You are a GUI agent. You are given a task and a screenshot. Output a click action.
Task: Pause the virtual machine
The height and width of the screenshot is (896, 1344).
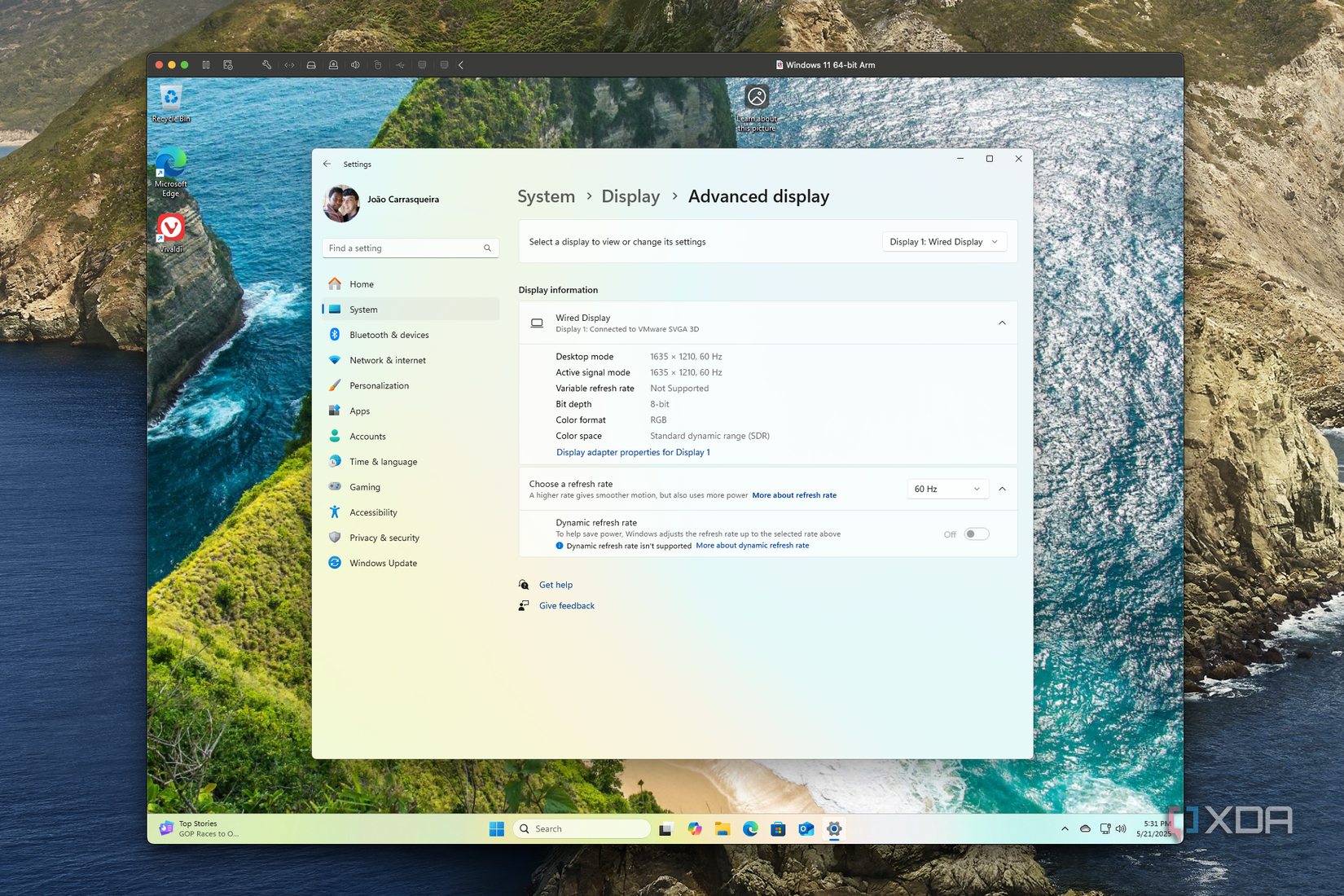click(x=205, y=64)
